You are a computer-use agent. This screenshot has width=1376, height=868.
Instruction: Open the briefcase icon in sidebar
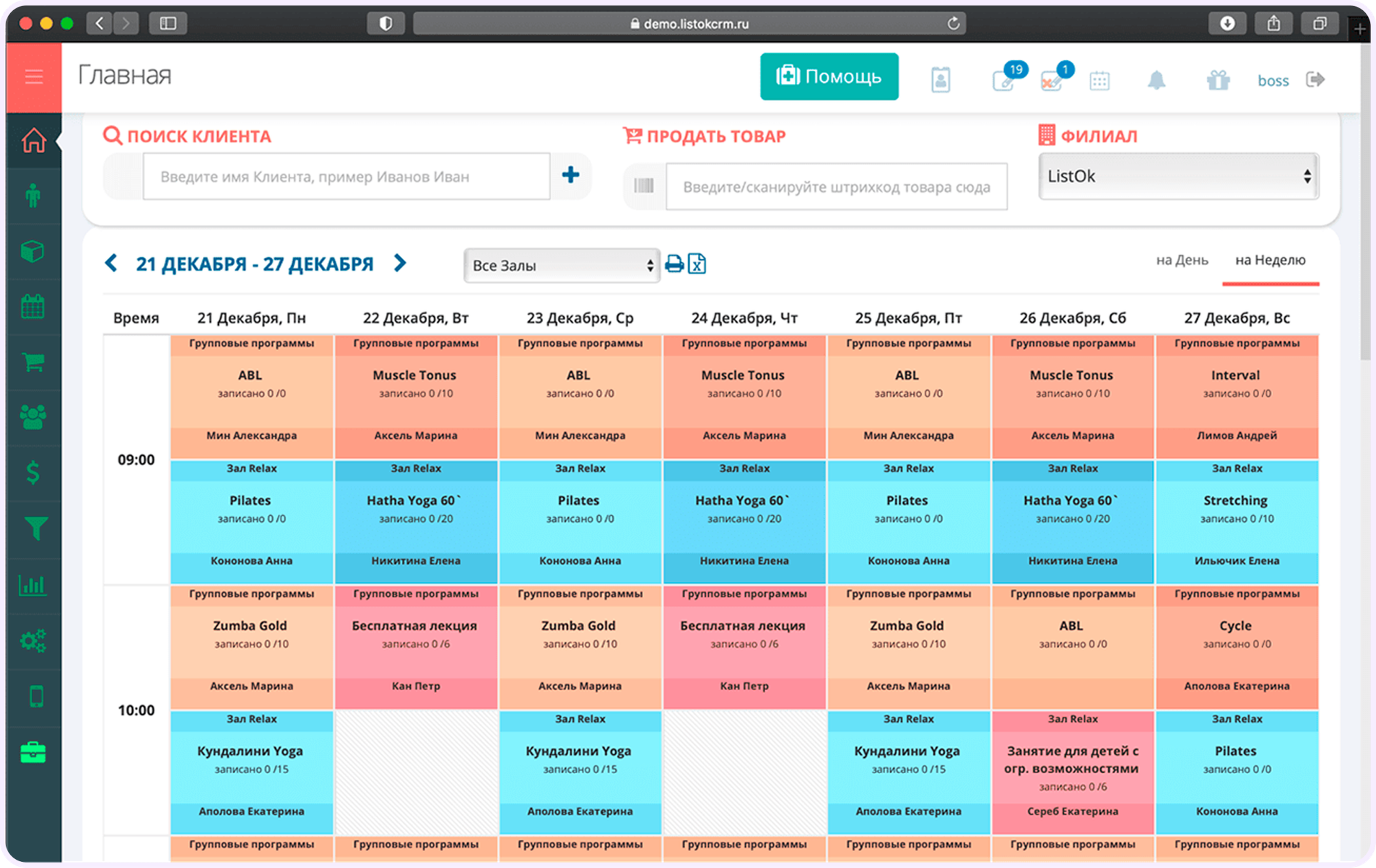[x=33, y=752]
